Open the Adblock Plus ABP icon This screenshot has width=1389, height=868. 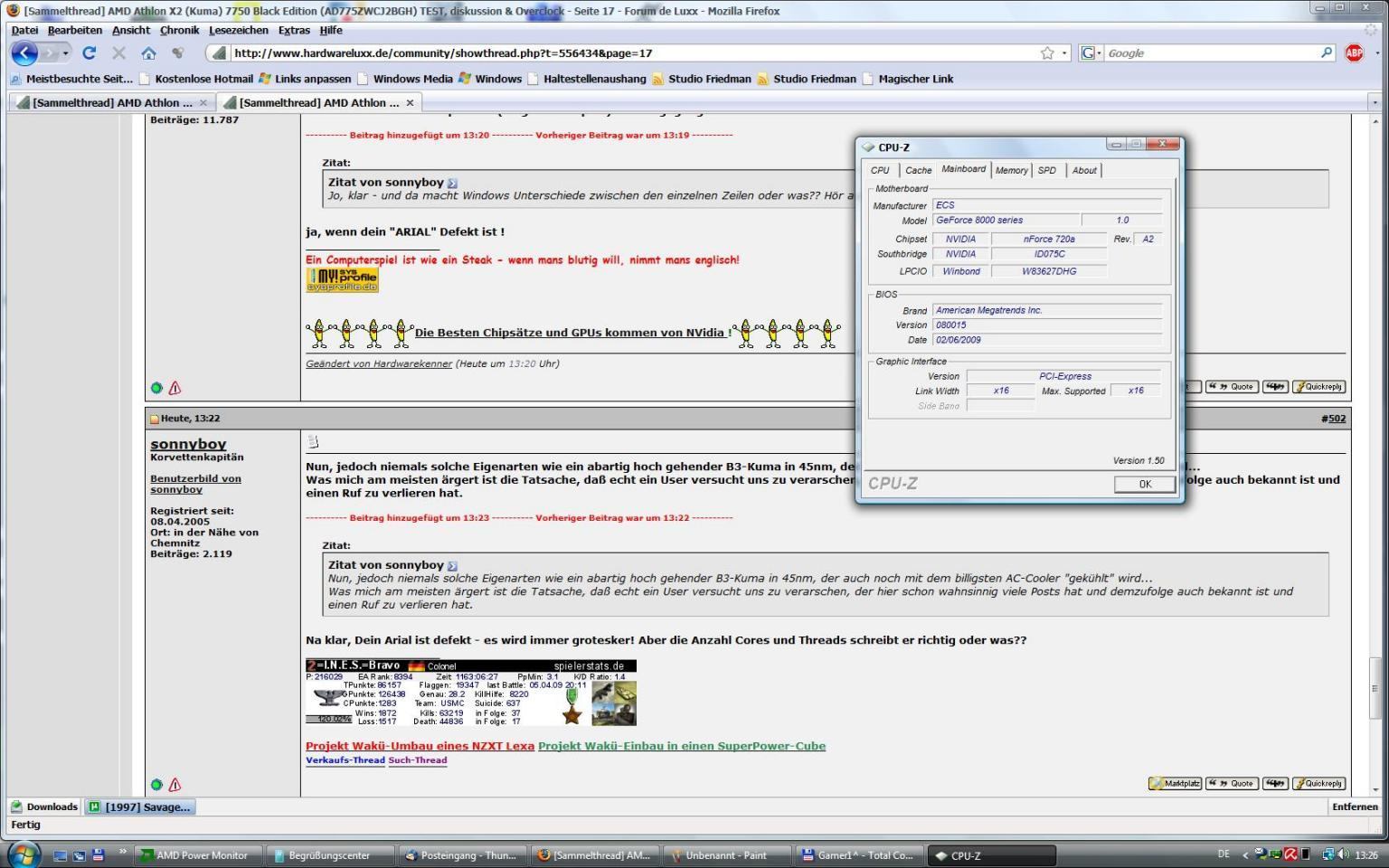pos(1354,53)
